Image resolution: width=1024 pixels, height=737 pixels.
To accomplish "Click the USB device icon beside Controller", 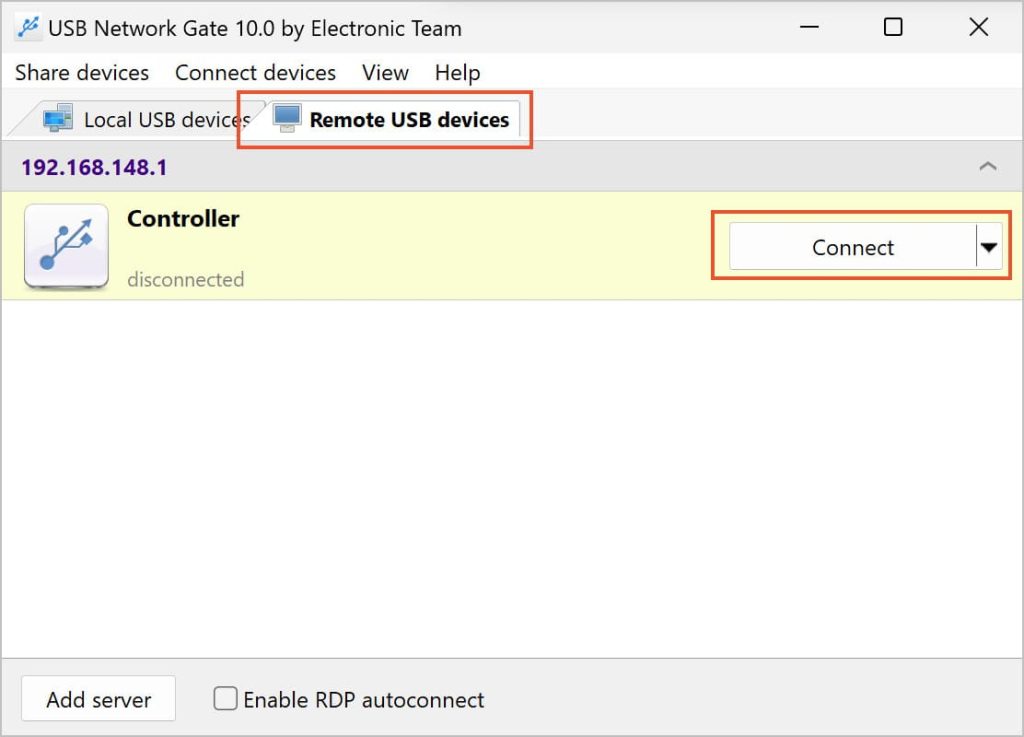I will point(66,245).
